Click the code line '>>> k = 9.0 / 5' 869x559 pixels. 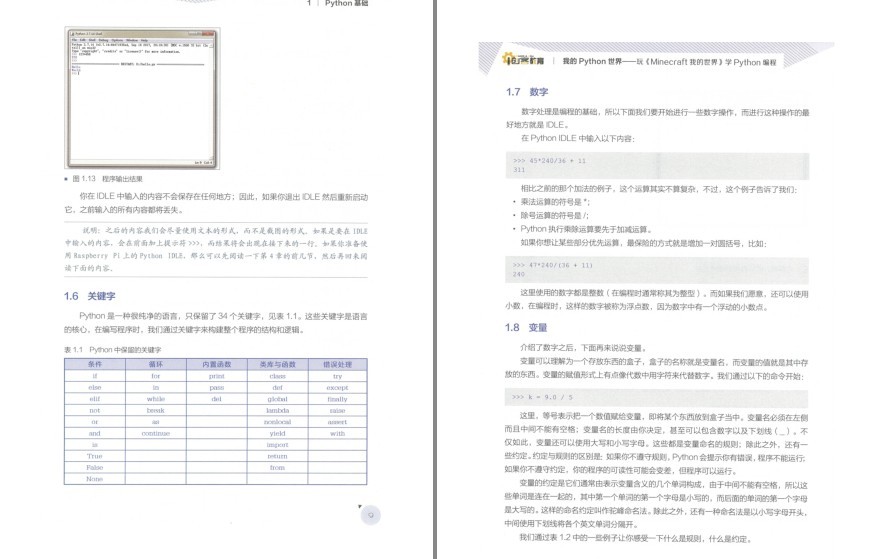coord(543,397)
